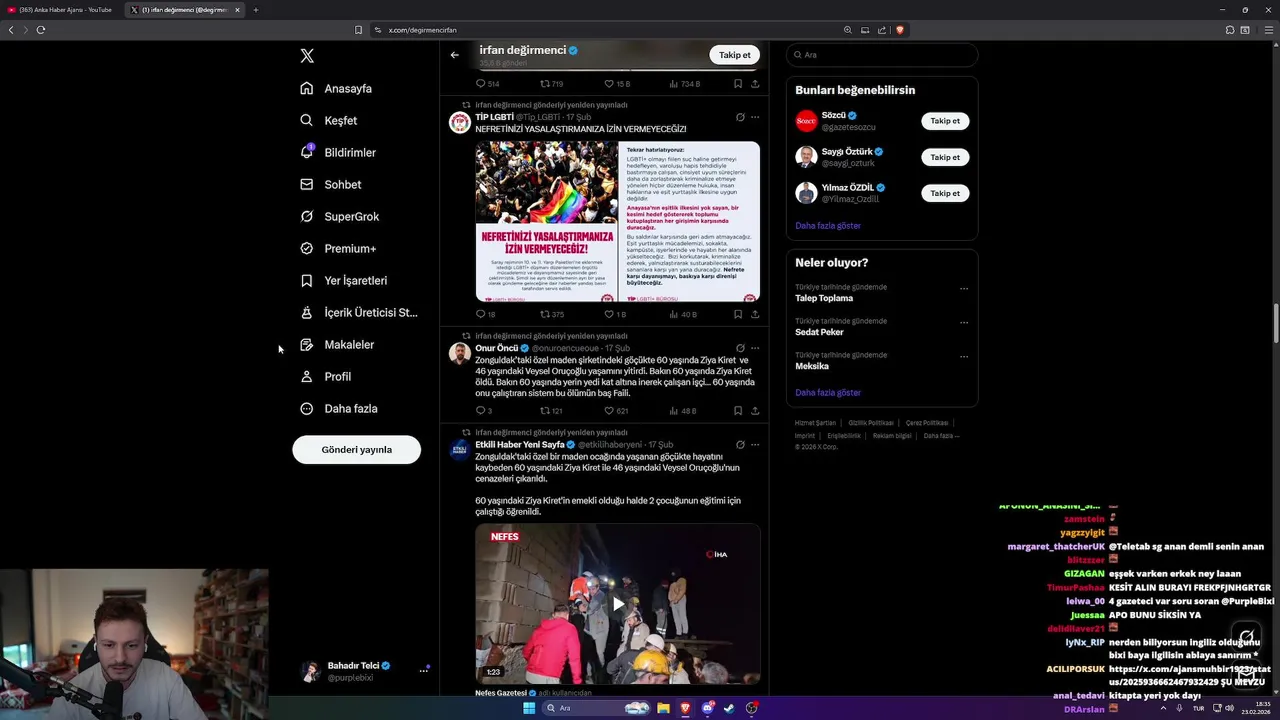Open Windows Start menu

tap(529, 708)
